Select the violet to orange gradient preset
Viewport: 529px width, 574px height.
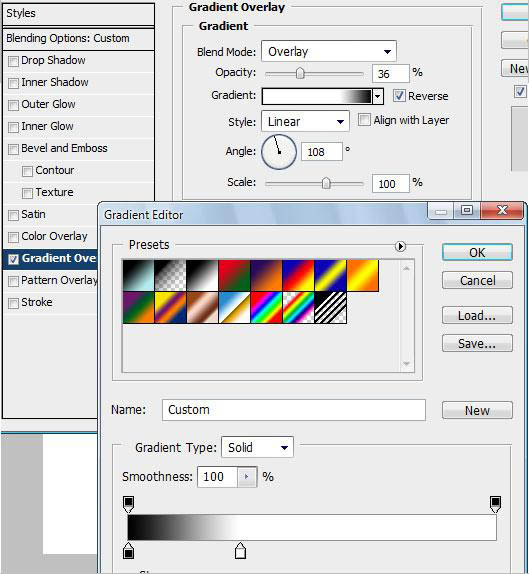pyautogui.click(x=266, y=276)
